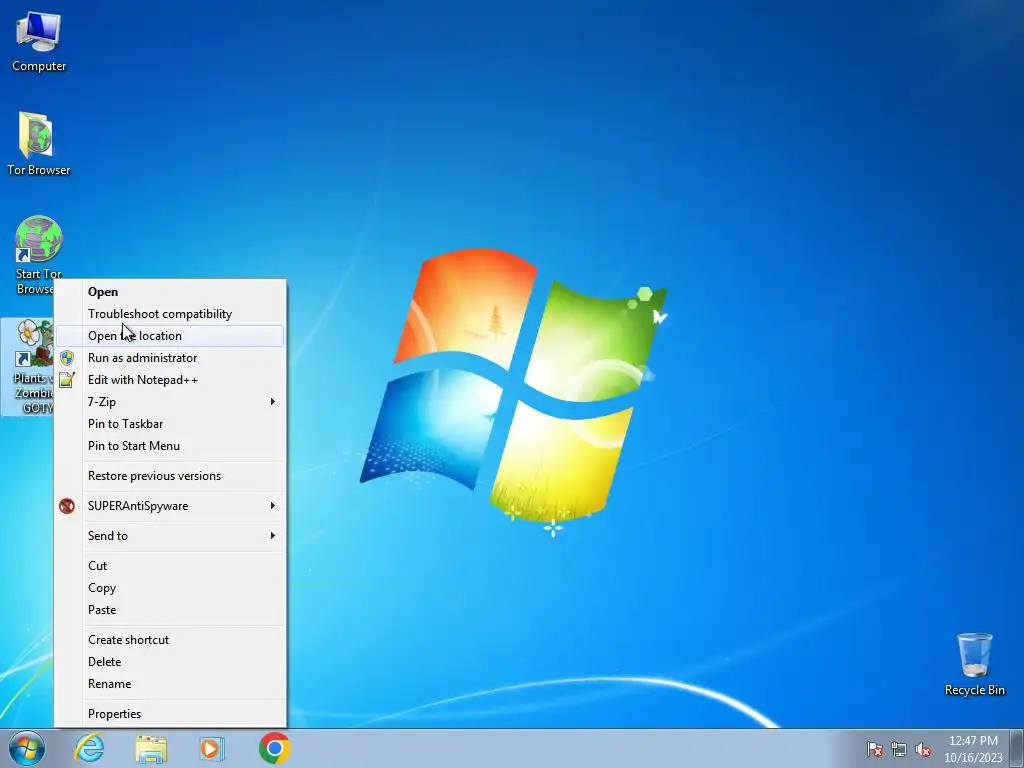This screenshot has height=768, width=1024.
Task: Select Troubleshoot compatibility
Action: click(x=170, y=314)
